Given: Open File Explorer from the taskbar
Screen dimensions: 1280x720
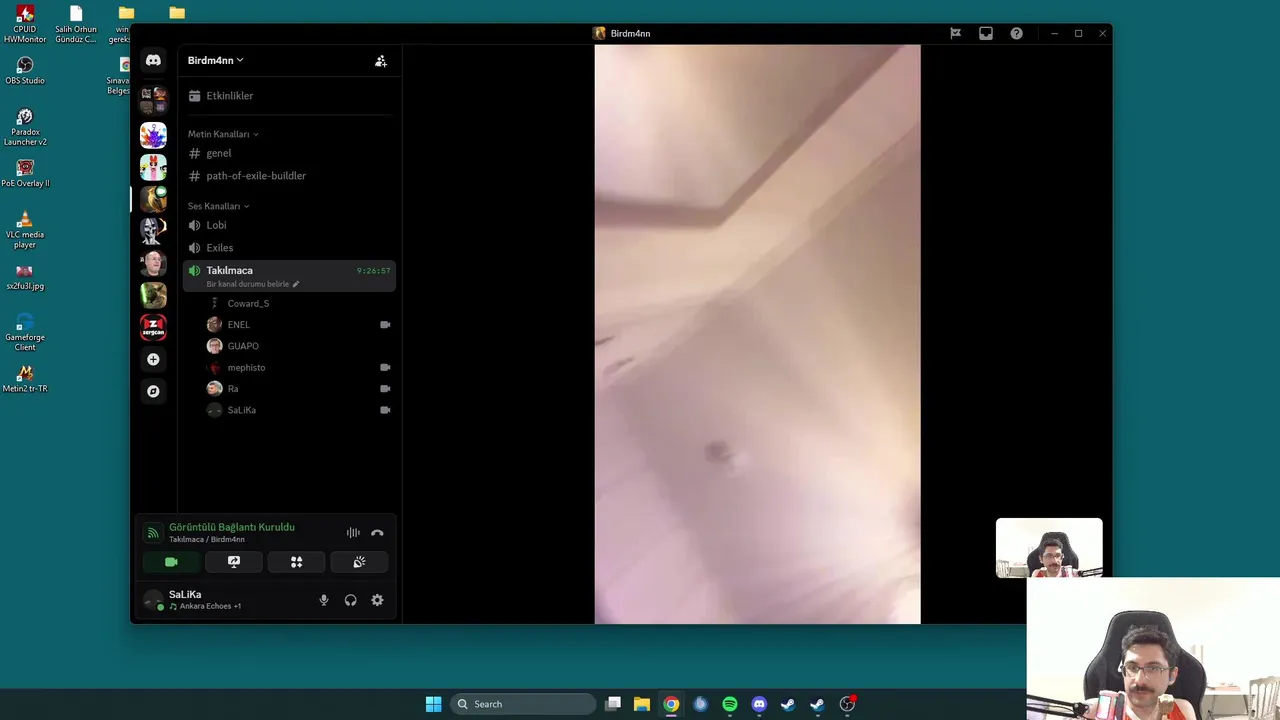Looking at the screenshot, I should [642, 704].
